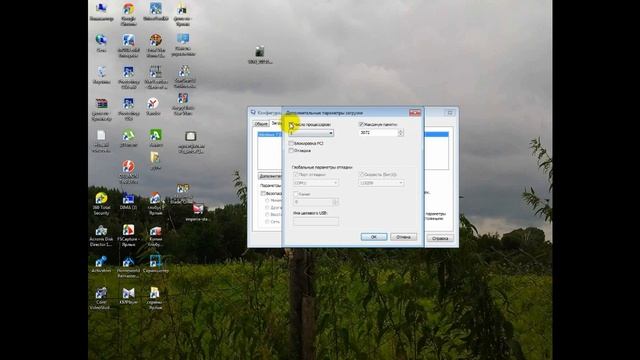The height and width of the screenshot is (360, 640).
Task: Open the Corel VideoStudio shortcut
Action: [x=101, y=298]
